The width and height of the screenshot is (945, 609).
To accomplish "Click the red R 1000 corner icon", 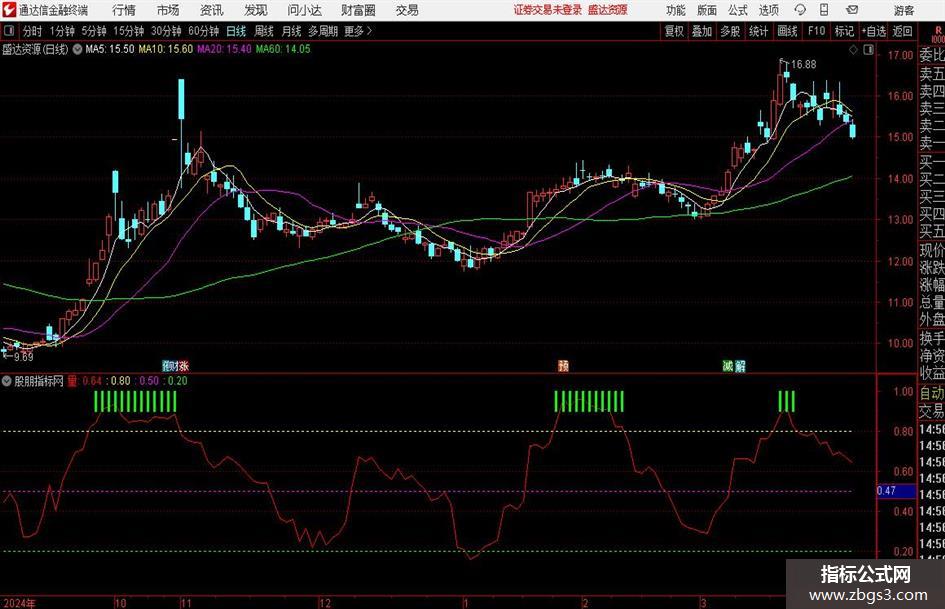I will [x=938, y=34].
